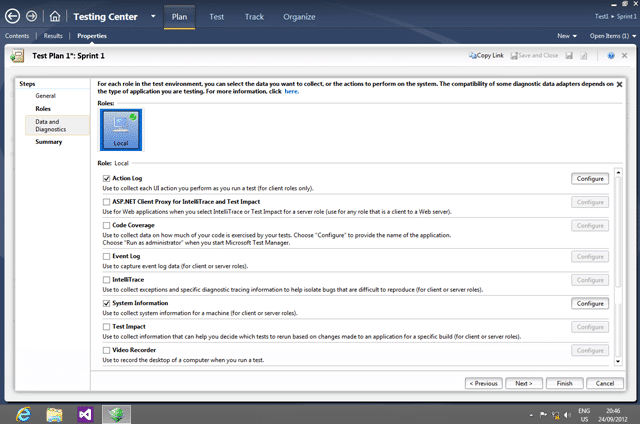
Task: Open File Explorer from the taskbar
Action: 54,415
